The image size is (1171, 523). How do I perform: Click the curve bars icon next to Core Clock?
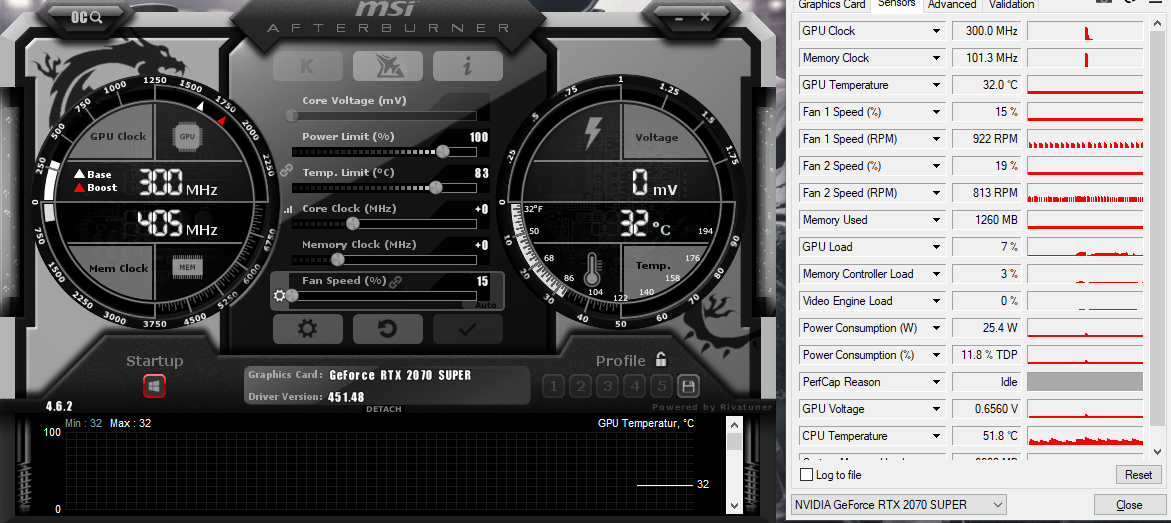(x=286, y=211)
